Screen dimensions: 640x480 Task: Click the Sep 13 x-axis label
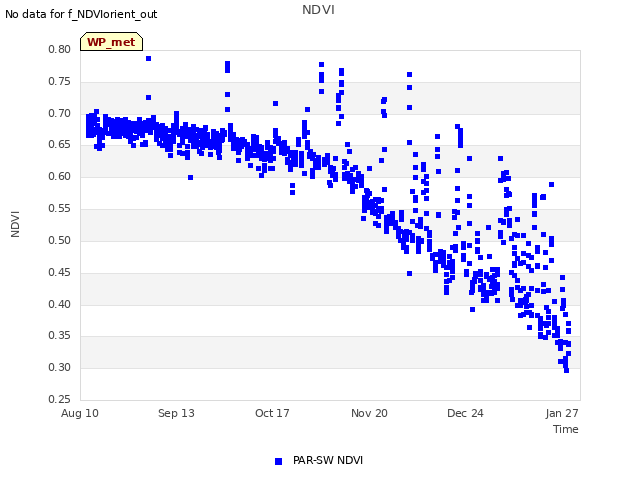(176, 413)
